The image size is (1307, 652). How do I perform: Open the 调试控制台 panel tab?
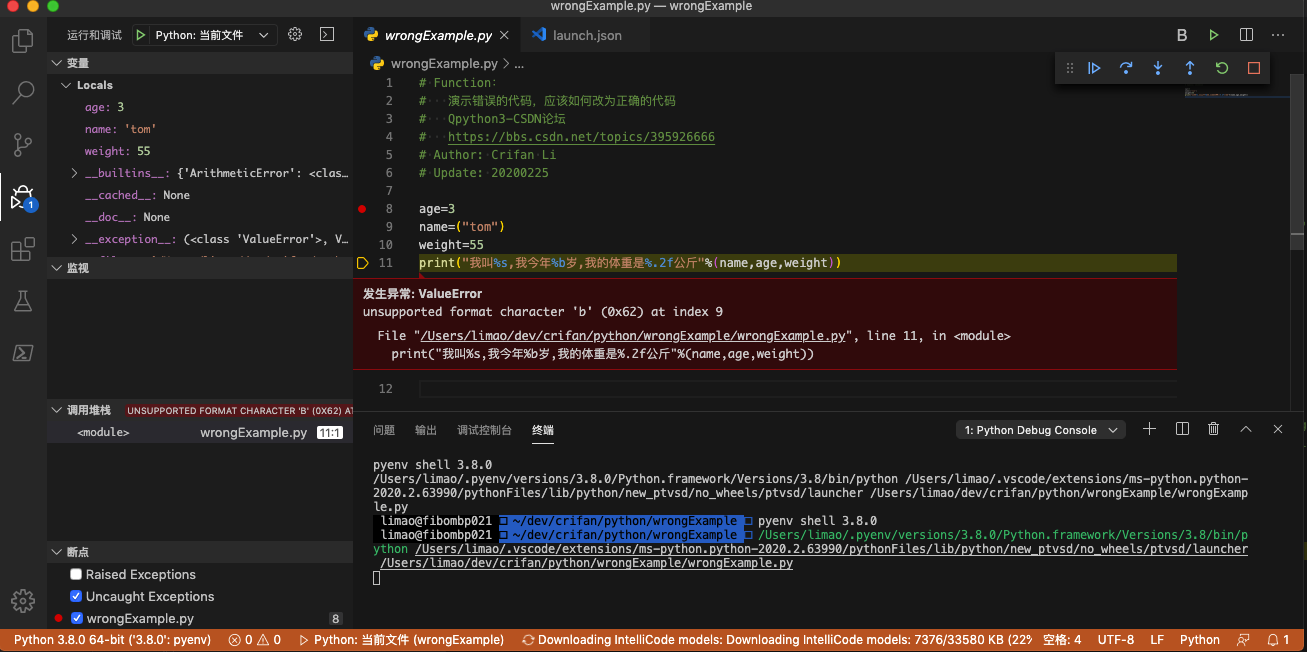click(x=484, y=430)
